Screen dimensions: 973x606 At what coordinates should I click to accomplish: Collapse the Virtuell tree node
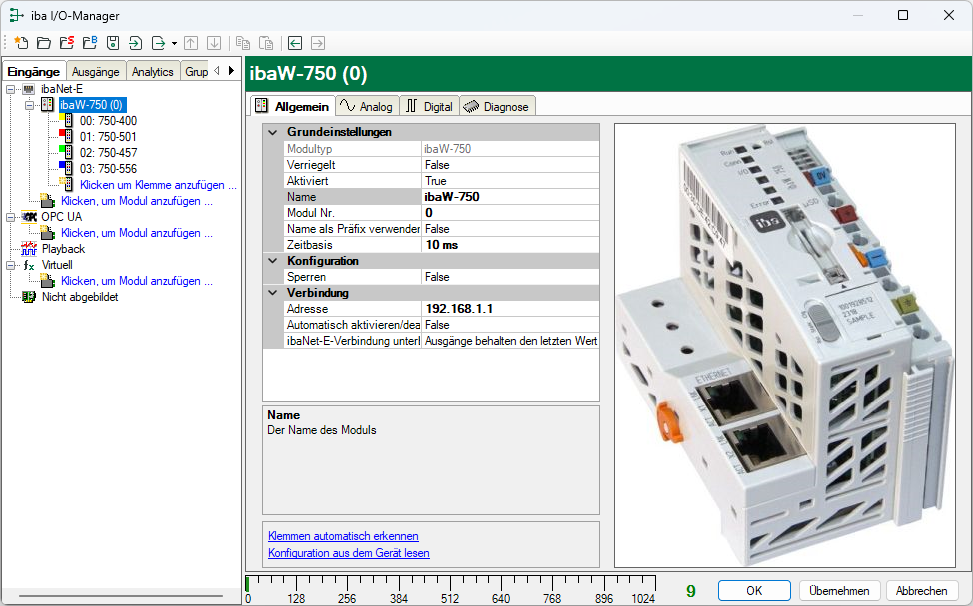[11, 265]
